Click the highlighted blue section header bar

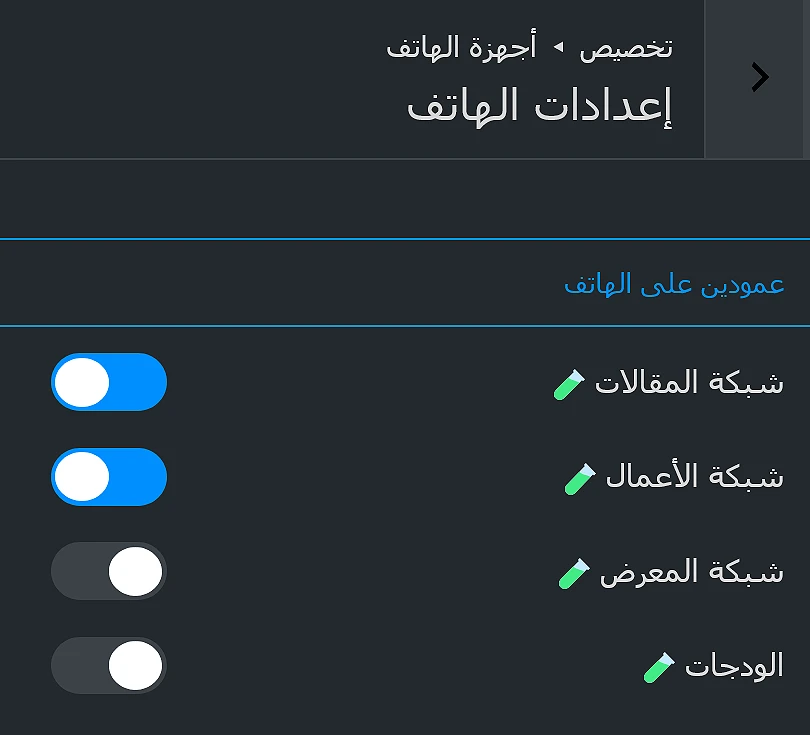405,284
